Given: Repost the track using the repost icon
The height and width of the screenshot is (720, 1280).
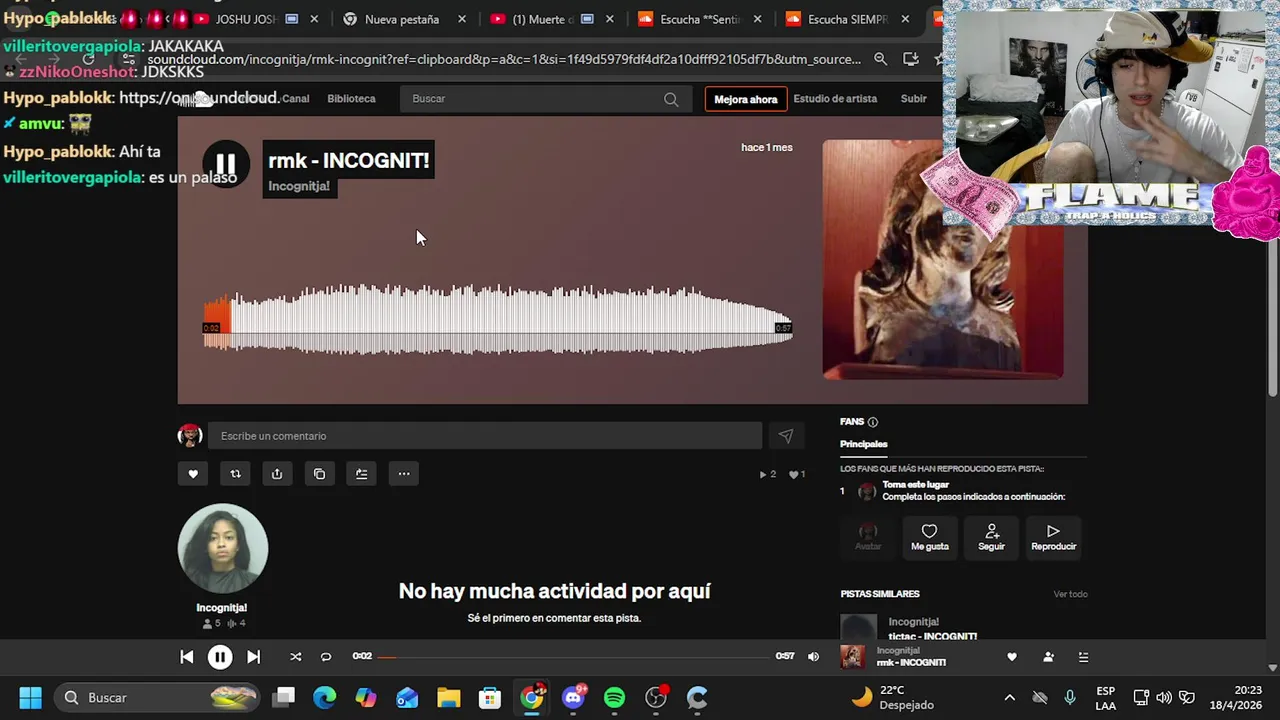Looking at the screenshot, I should 235,474.
